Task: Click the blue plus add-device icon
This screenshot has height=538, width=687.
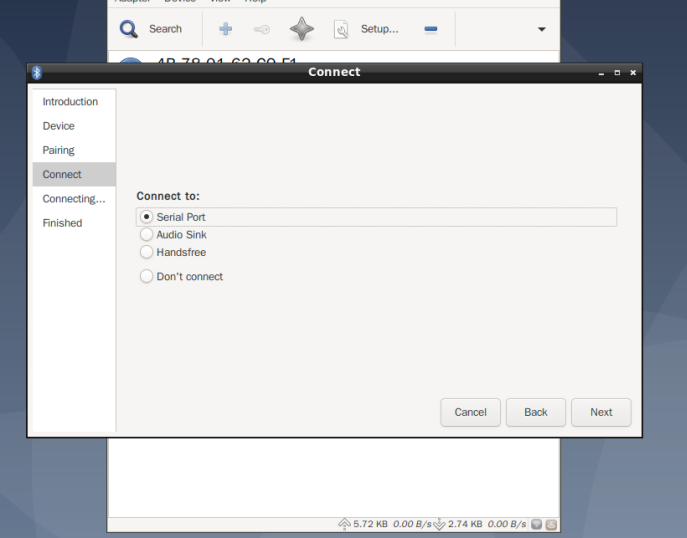Action: tap(225, 29)
